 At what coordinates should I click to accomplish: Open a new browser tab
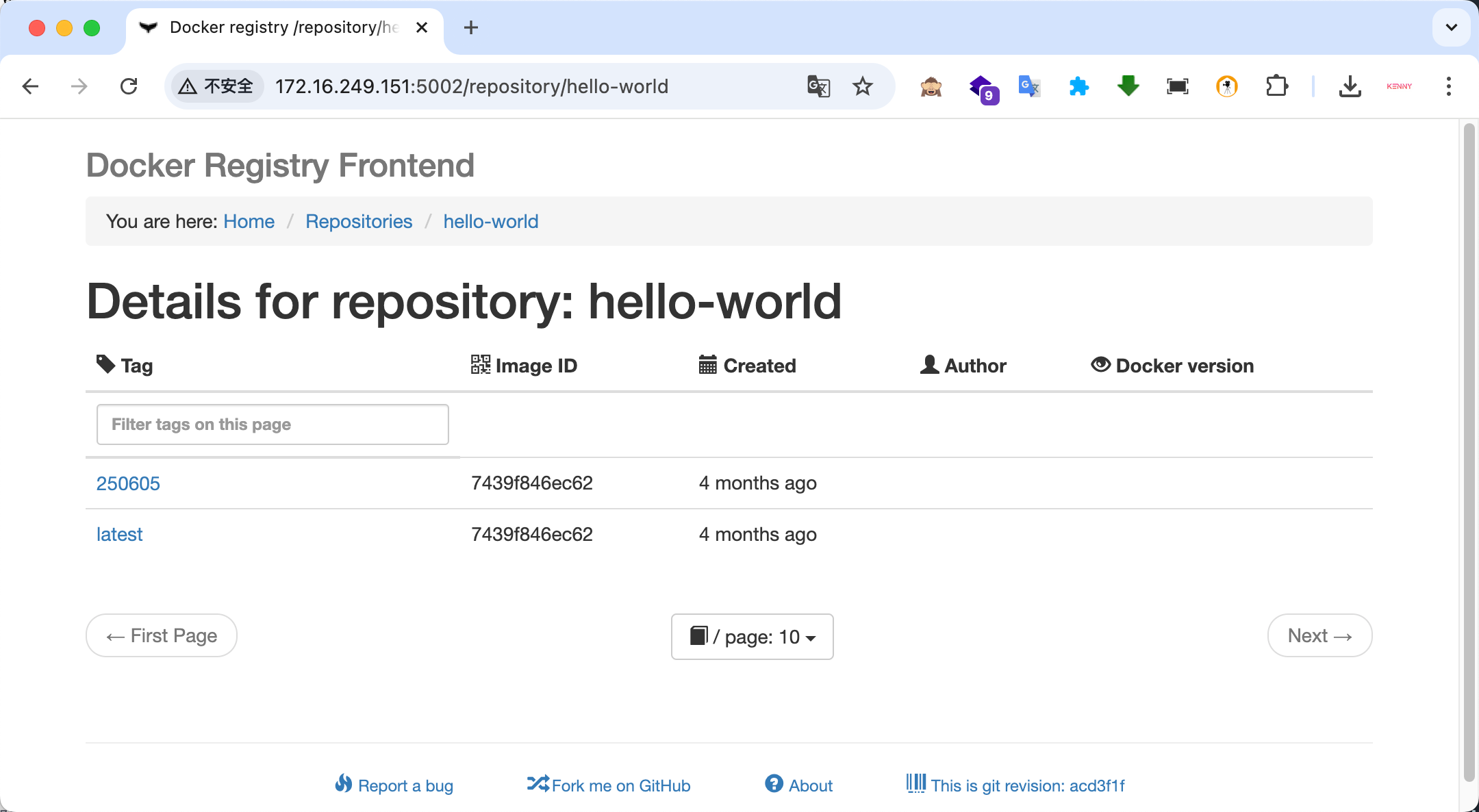point(471,27)
